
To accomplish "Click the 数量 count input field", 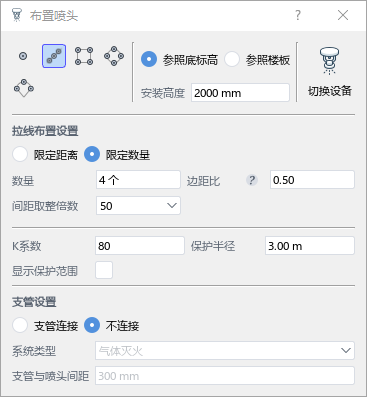I will tap(138, 180).
